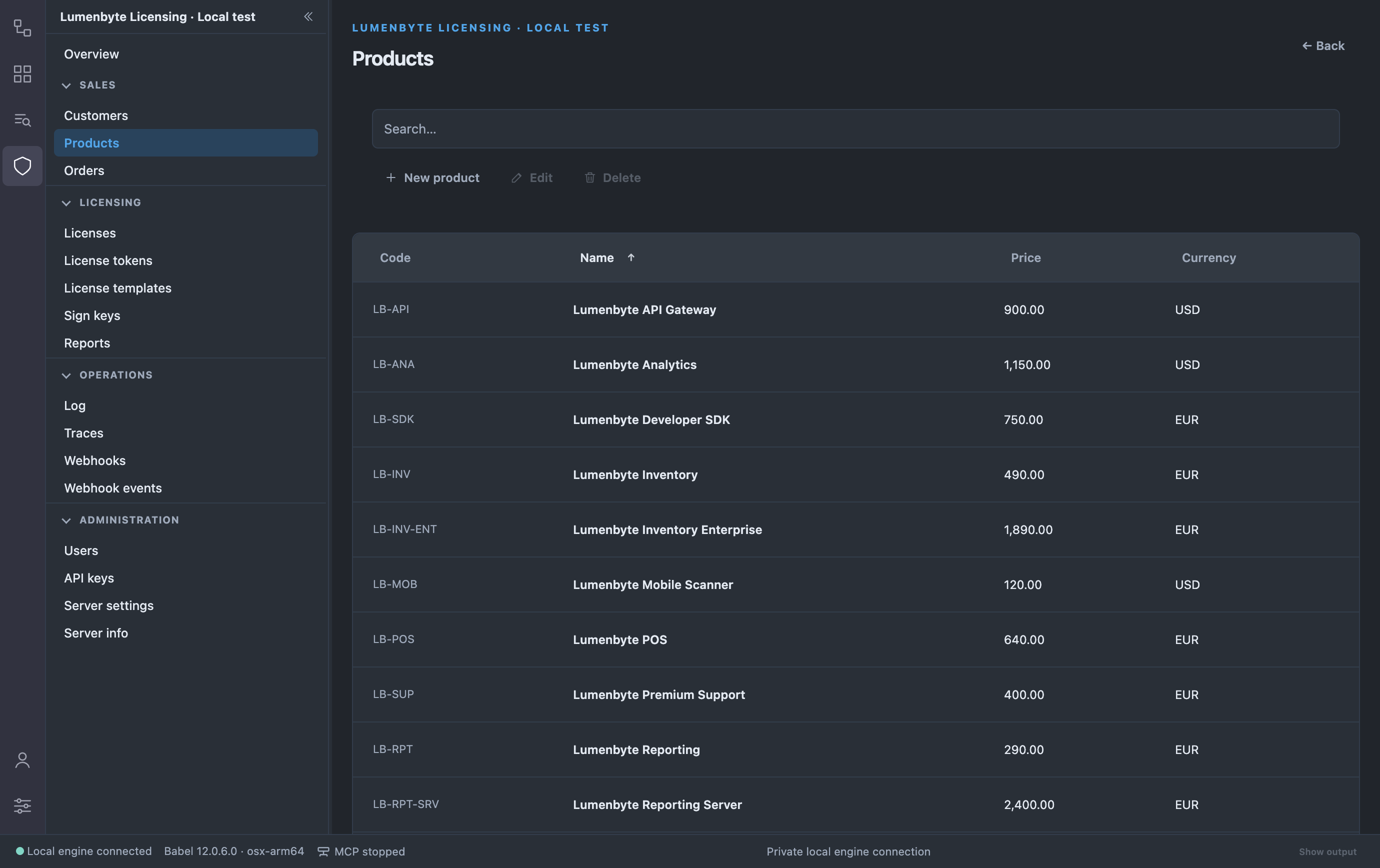Click the LB-INV product code
This screenshot has height=868, width=1380.
(391, 474)
